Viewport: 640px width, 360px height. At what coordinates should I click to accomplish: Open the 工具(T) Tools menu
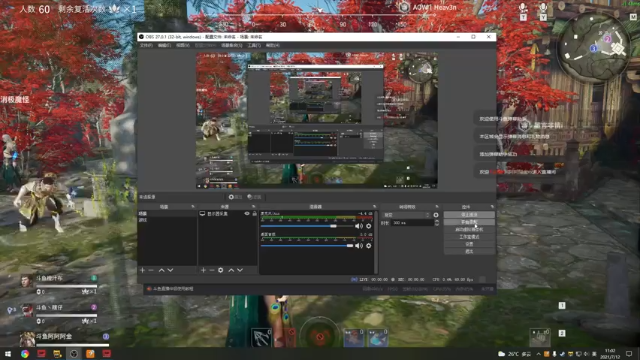pos(254,45)
